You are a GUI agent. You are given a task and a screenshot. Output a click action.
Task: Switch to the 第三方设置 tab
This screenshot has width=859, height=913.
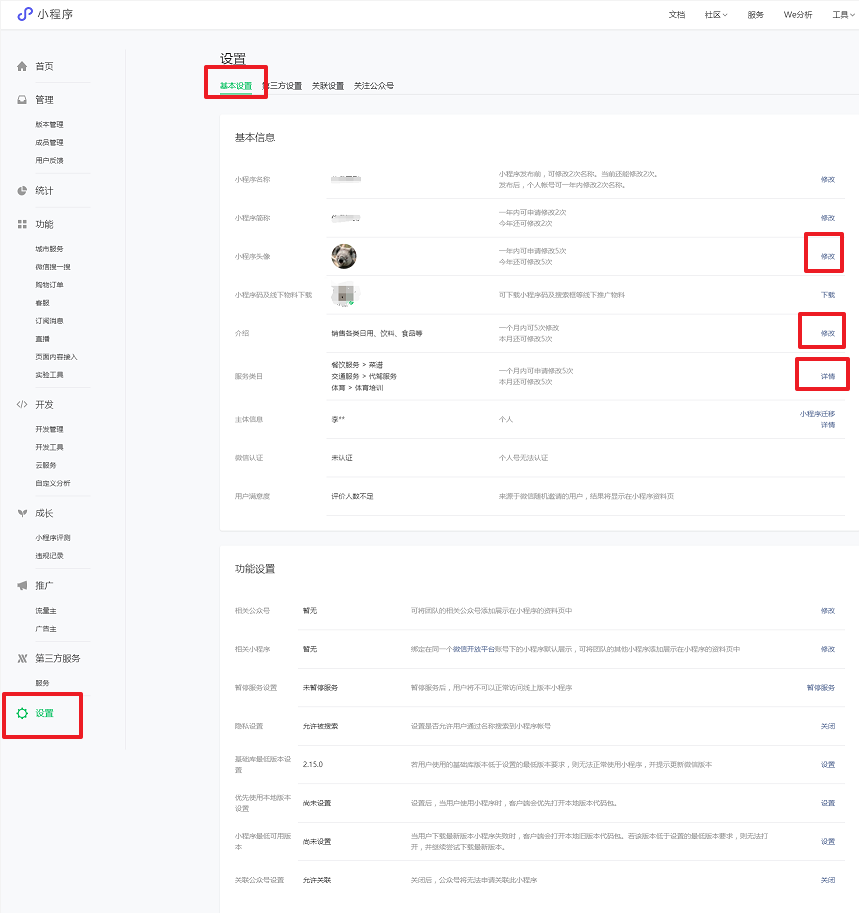point(282,86)
